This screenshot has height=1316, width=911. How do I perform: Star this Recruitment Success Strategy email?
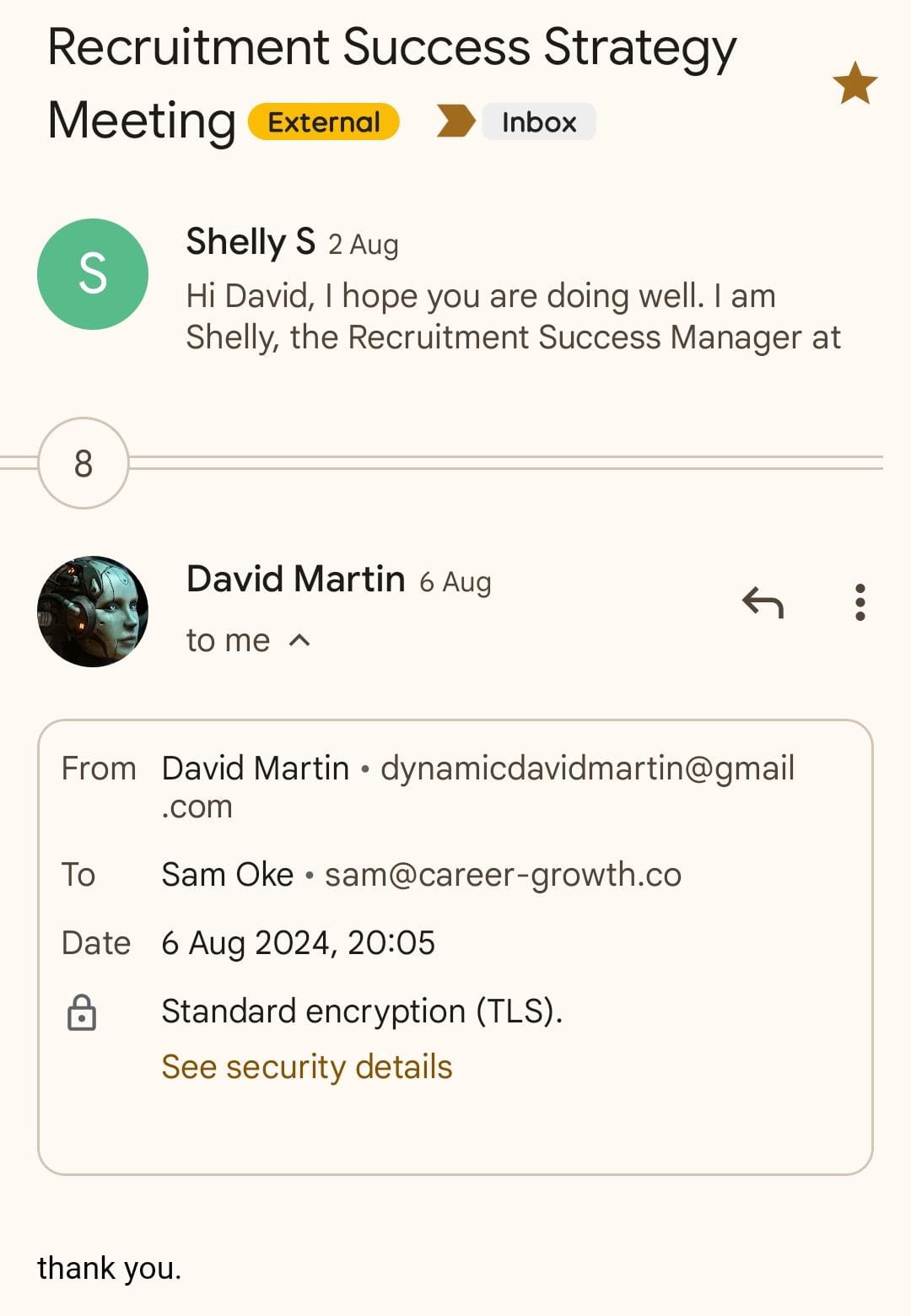coord(854,84)
